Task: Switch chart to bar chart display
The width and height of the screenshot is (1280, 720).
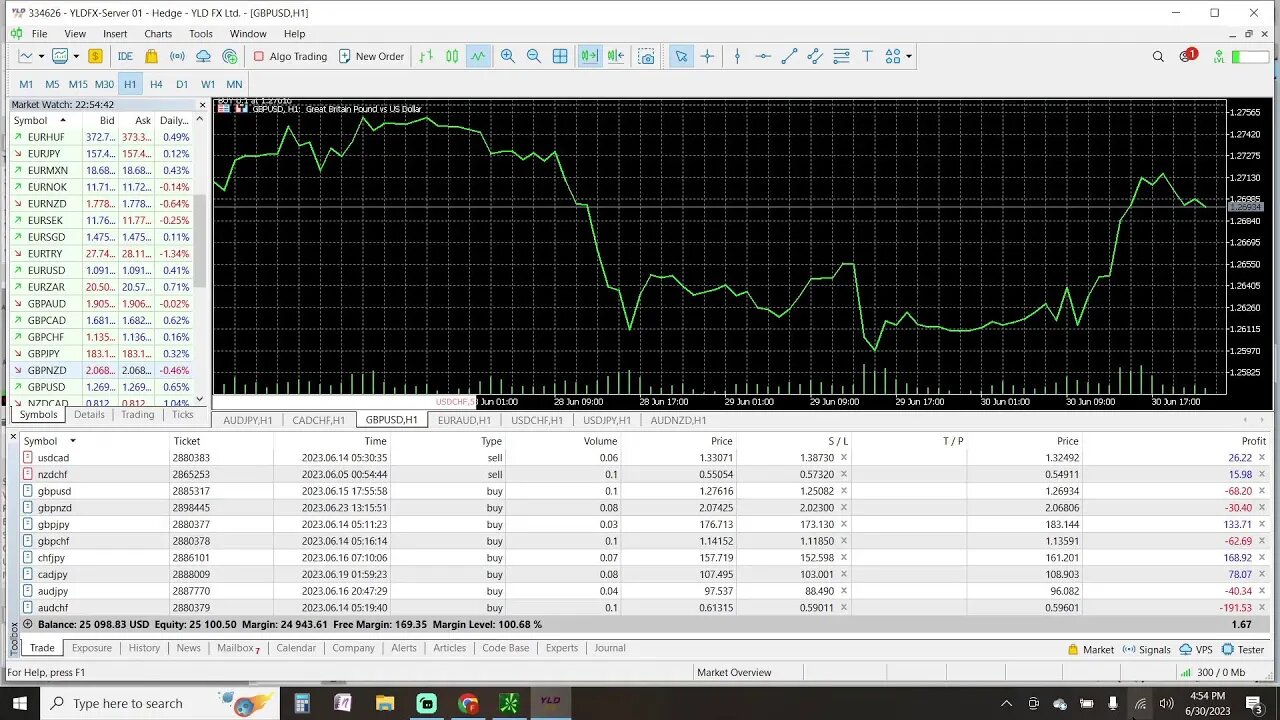Action: pos(426,56)
